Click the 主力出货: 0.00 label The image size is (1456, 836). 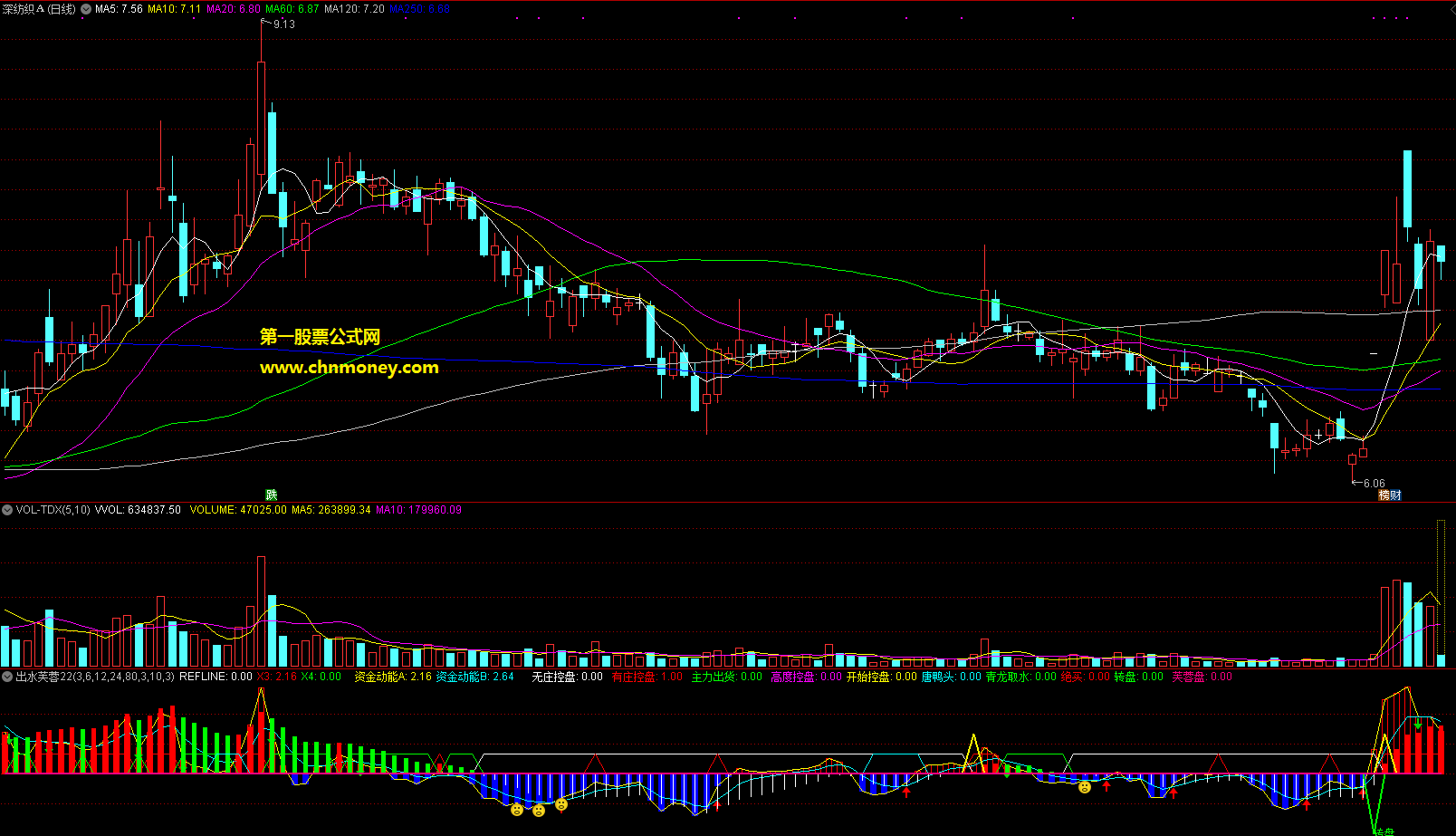point(726,677)
